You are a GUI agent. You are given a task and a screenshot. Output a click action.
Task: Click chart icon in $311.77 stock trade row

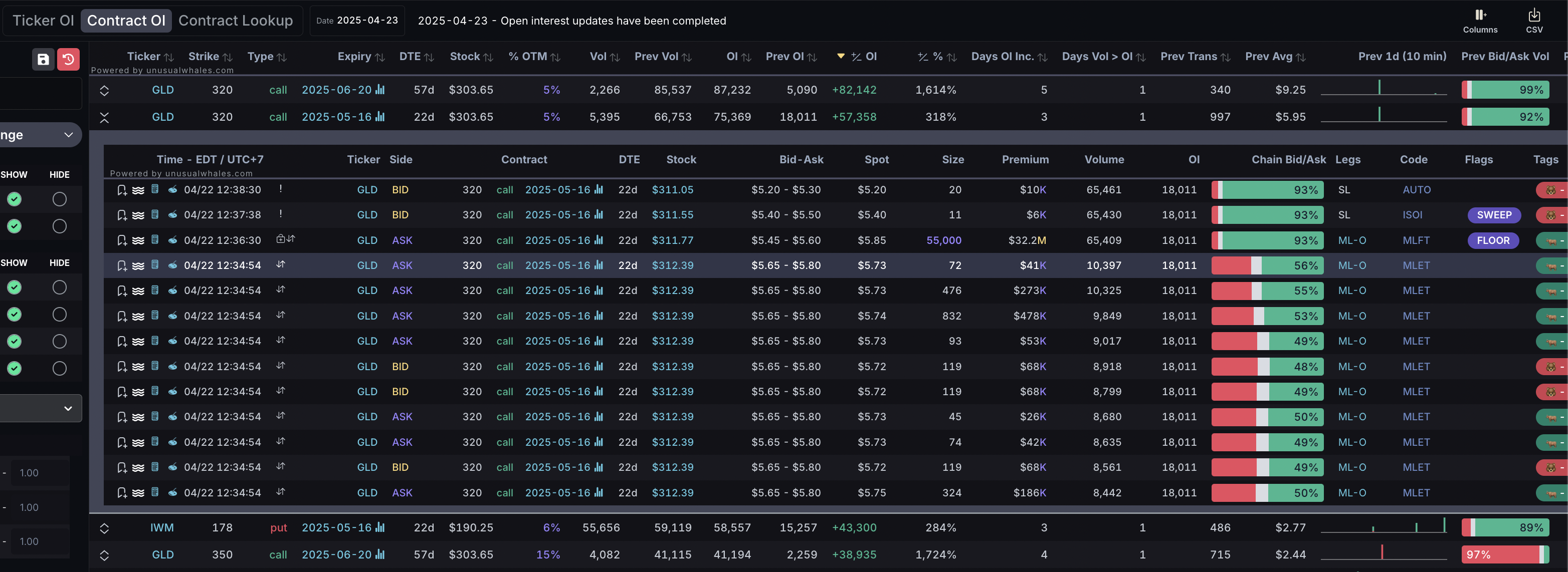(599, 240)
